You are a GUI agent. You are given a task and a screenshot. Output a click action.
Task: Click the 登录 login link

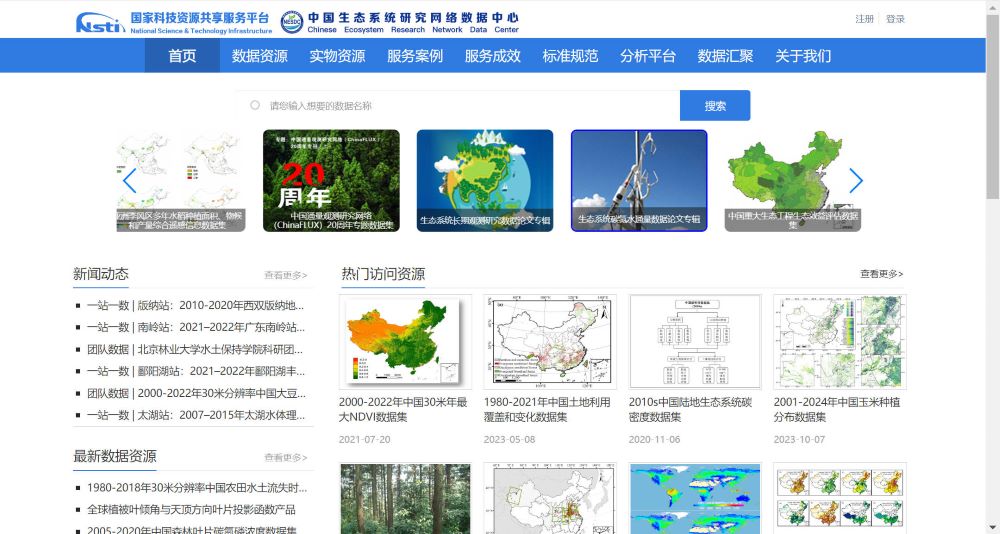[x=895, y=19]
